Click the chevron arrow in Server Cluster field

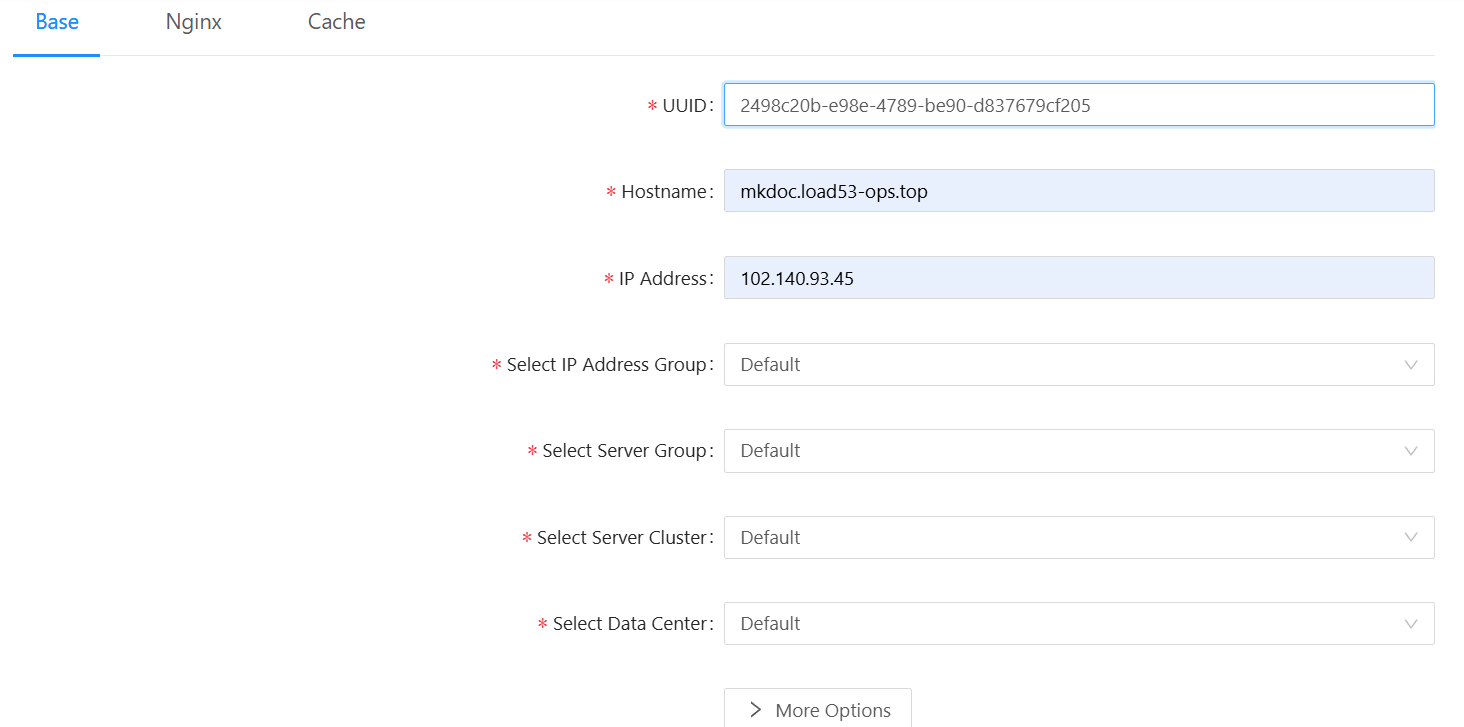tap(1410, 538)
